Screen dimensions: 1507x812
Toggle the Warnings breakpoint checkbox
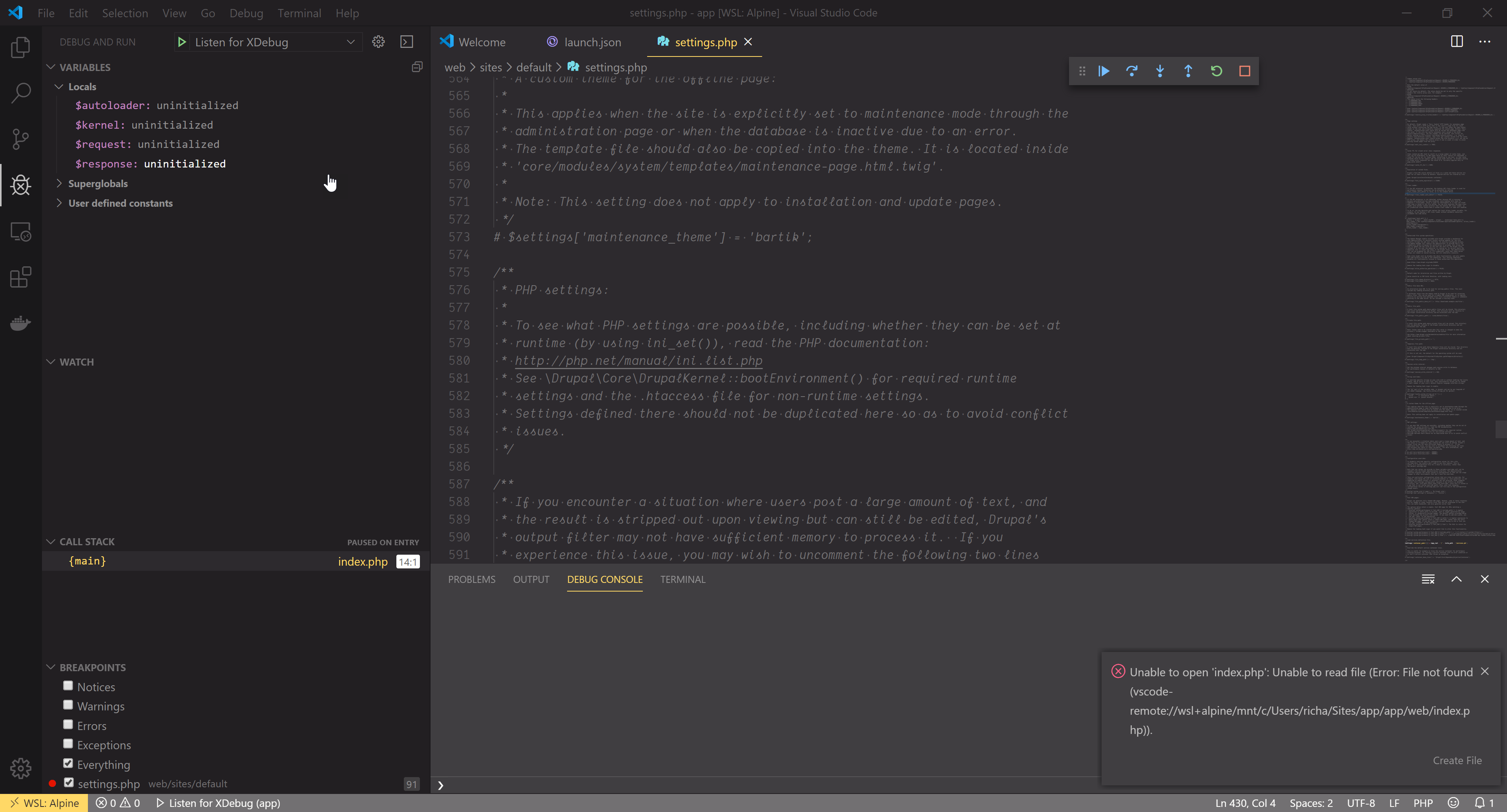click(x=68, y=705)
